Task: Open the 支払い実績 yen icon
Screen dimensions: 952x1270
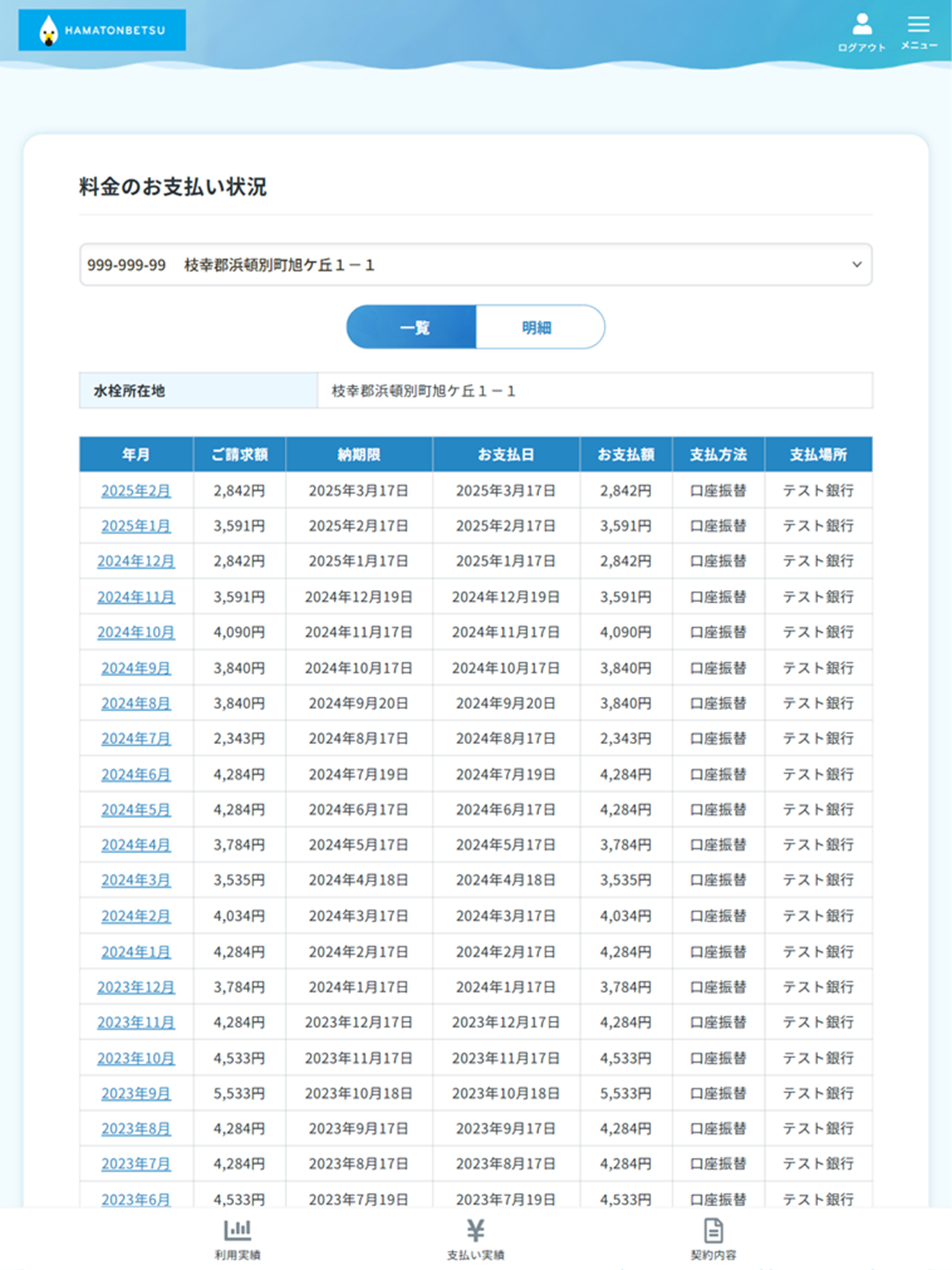Action: coord(476,1230)
